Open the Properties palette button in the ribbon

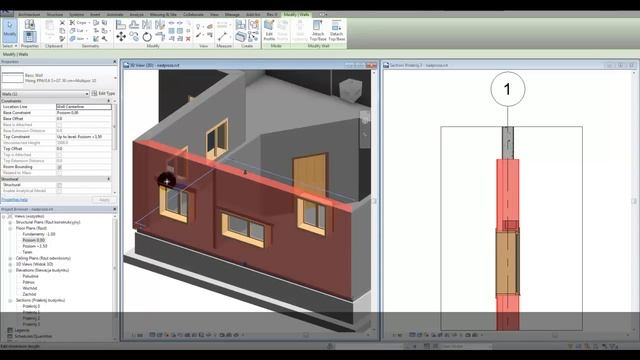[29, 37]
